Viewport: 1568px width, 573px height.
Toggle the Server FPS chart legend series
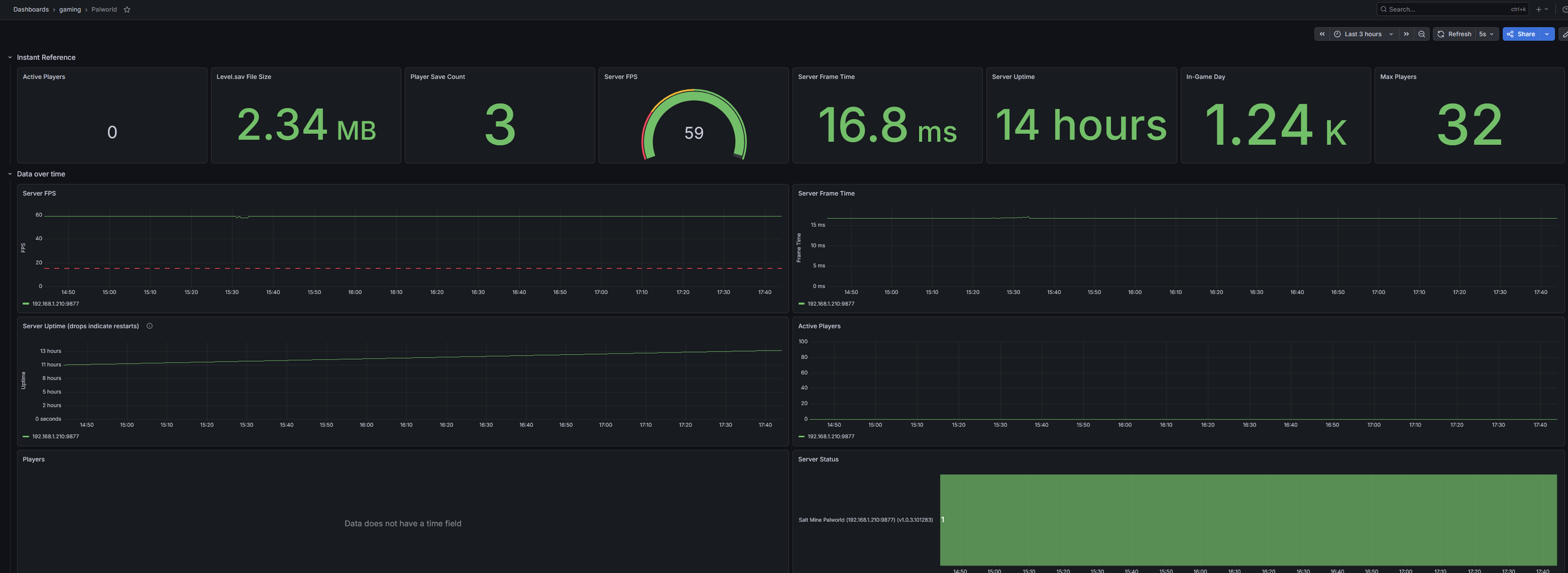click(51, 304)
